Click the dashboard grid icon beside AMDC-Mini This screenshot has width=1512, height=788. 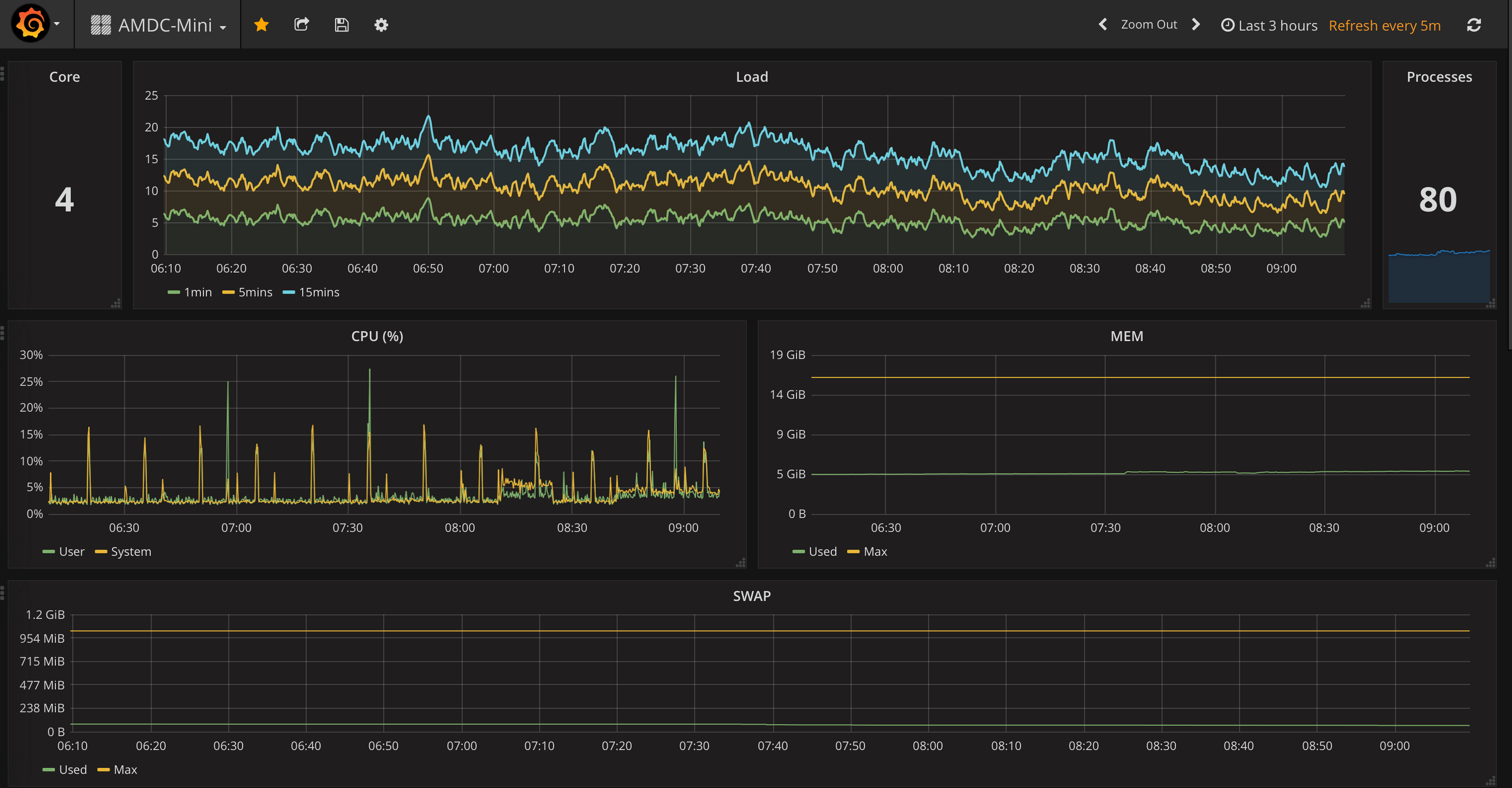point(101,25)
